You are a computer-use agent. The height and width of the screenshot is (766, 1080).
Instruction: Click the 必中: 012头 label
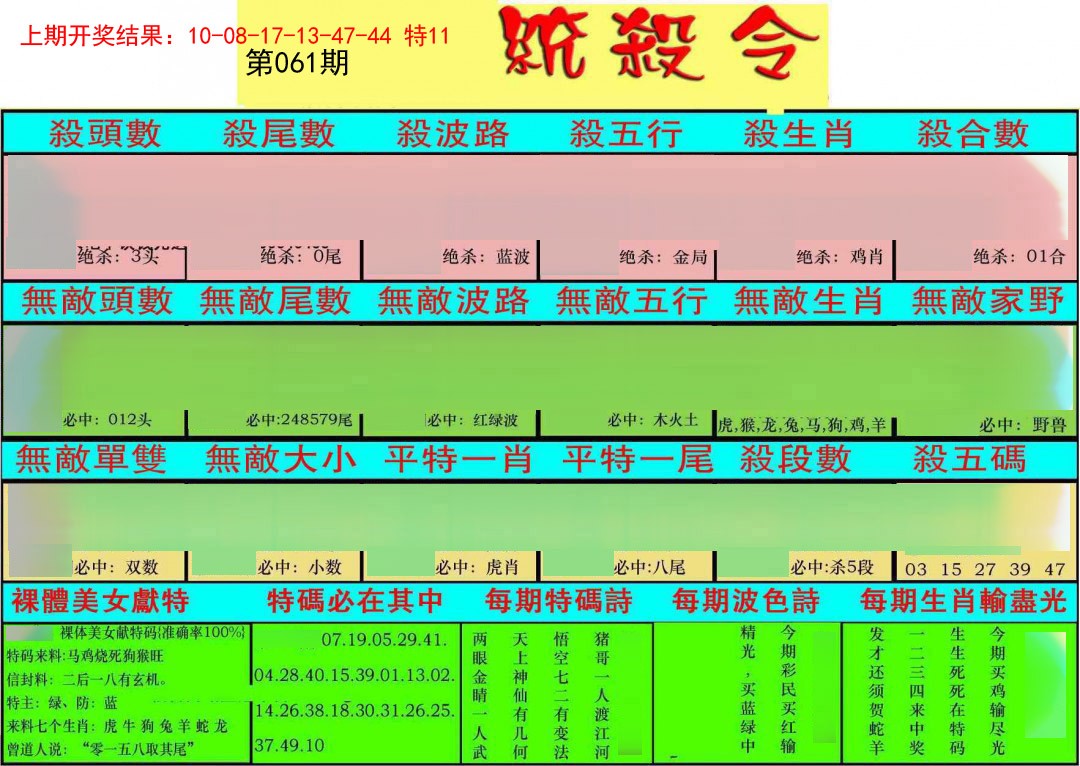pos(107,422)
